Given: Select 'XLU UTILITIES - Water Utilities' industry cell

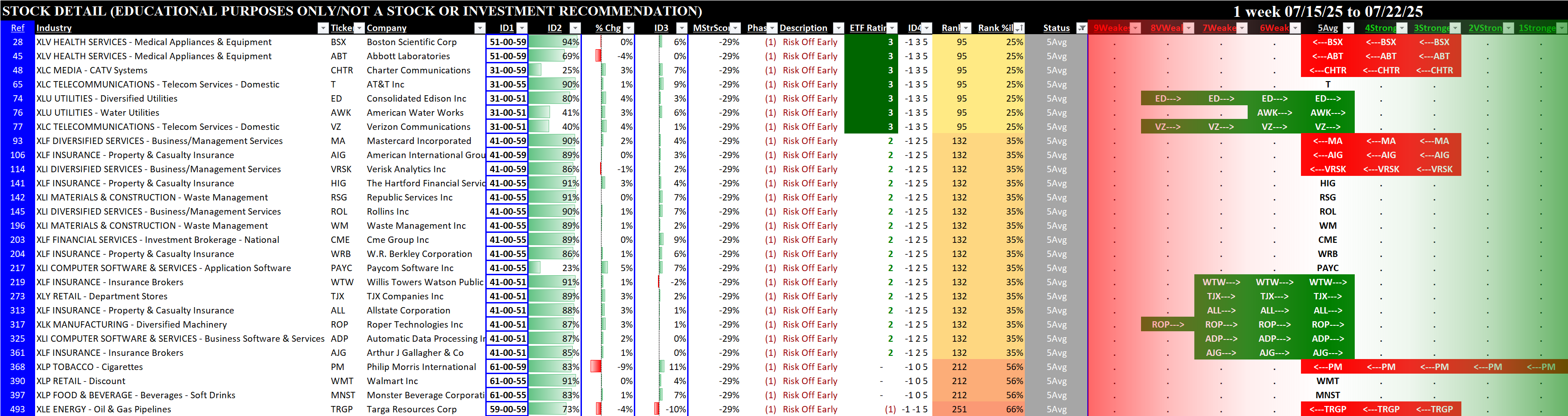Looking at the screenshot, I should (98, 113).
